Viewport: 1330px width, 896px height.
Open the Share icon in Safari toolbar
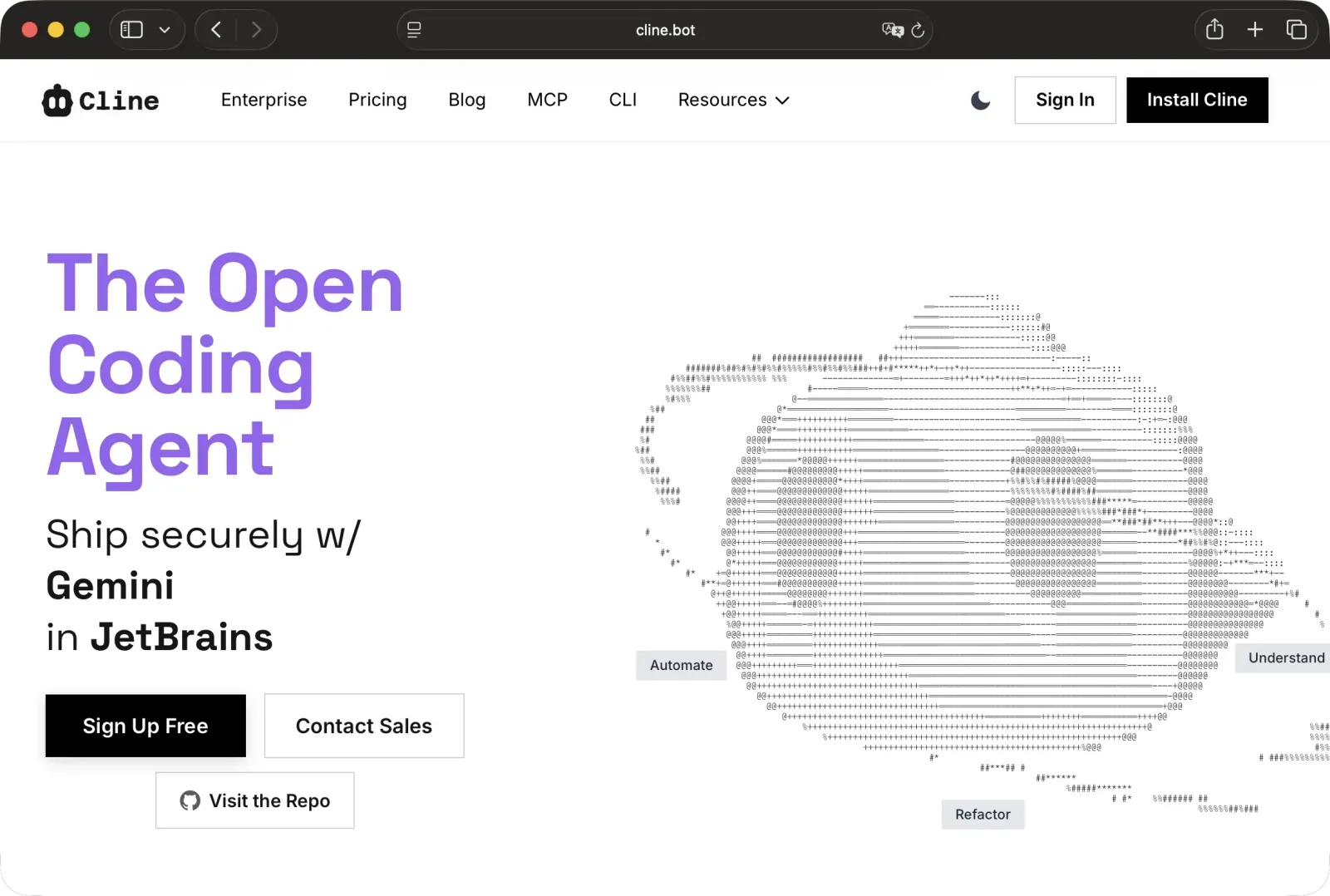click(1214, 29)
